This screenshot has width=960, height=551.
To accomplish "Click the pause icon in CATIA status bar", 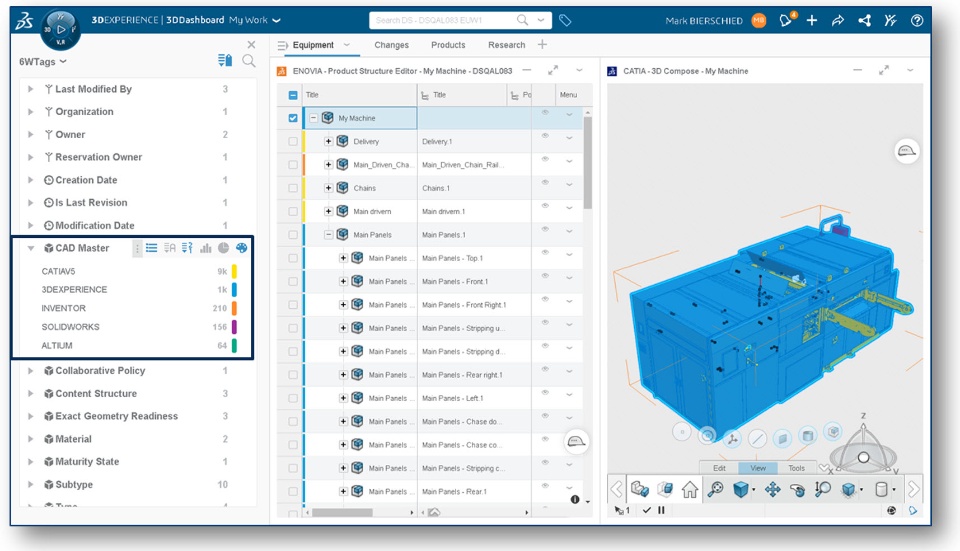I will [661, 510].
